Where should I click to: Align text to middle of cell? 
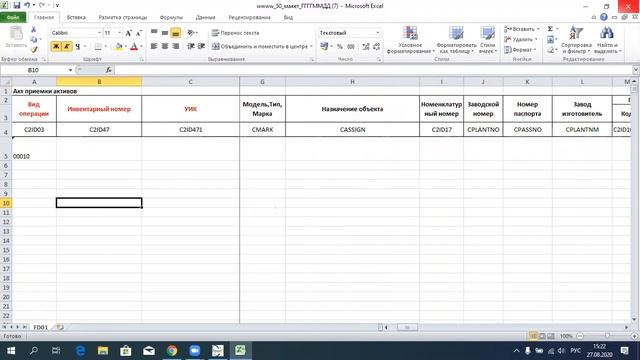pos(165,33)
